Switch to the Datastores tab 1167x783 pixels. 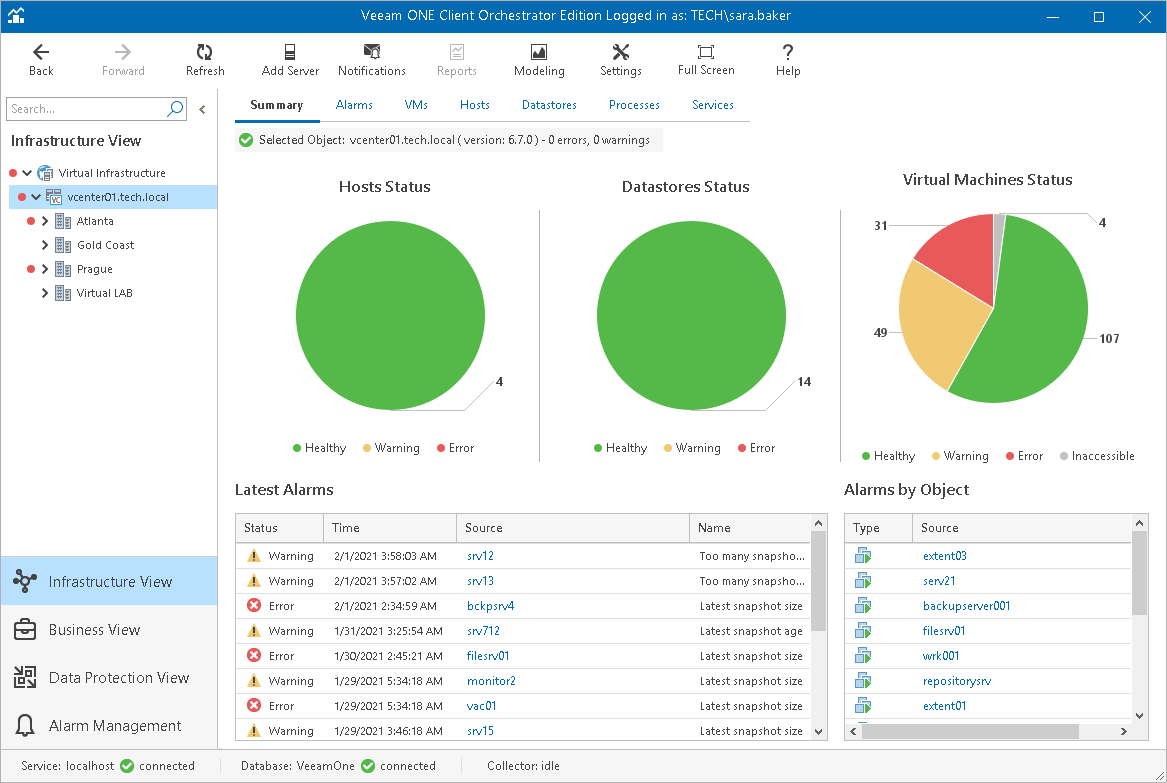pos(549,105)
